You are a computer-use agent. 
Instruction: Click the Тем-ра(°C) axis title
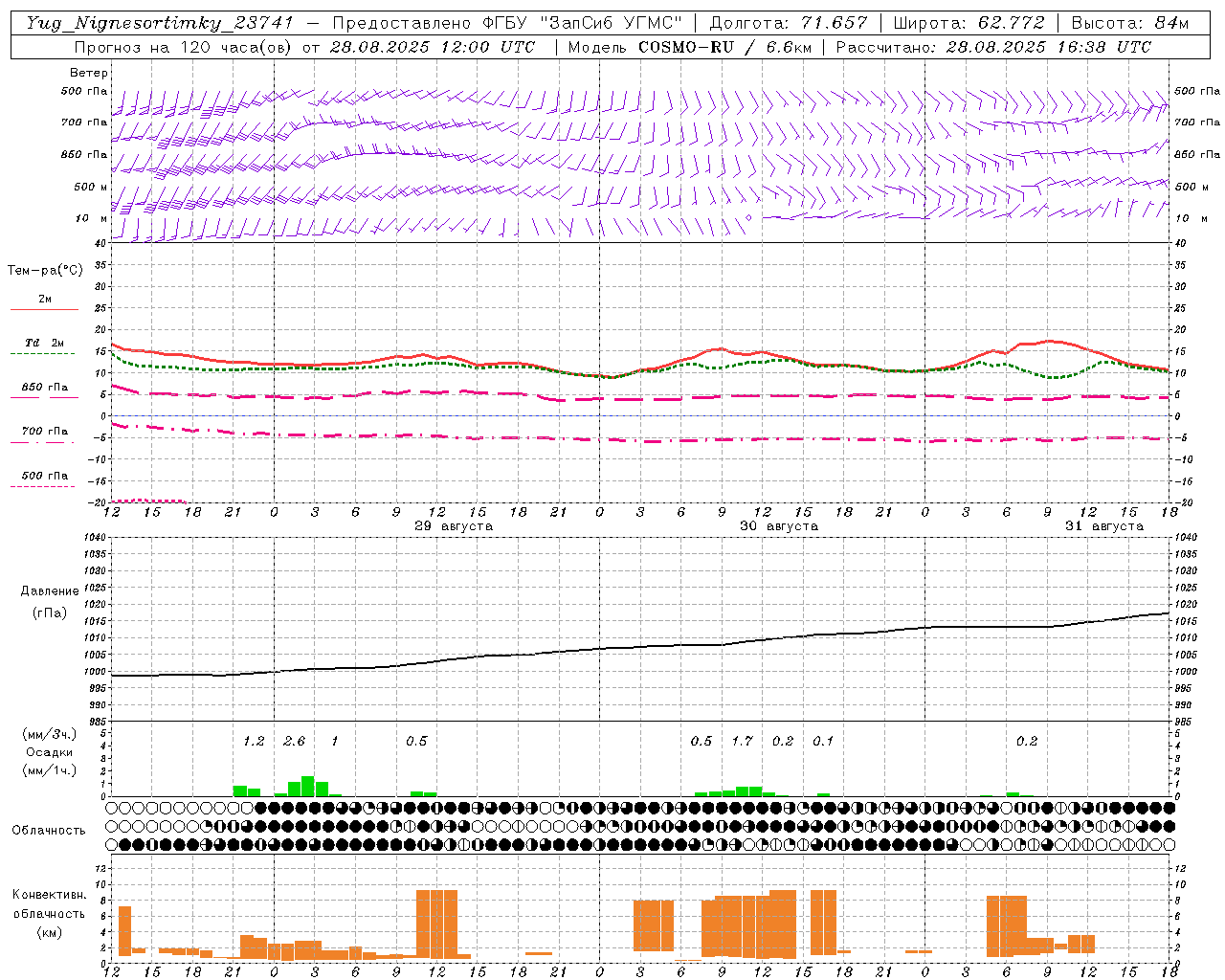(45, 271)
